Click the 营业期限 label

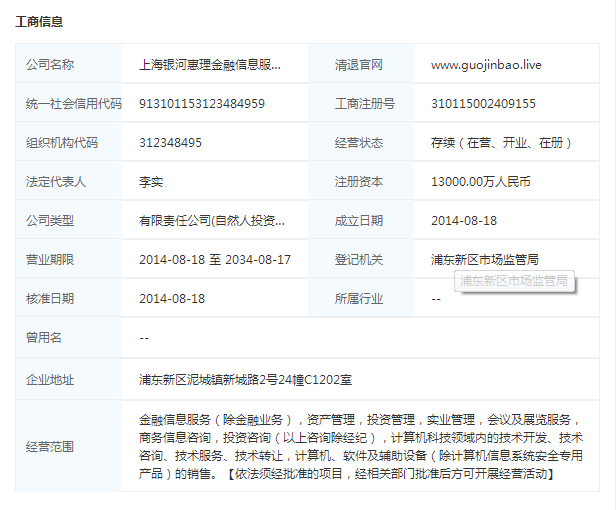tap(50, 260)
